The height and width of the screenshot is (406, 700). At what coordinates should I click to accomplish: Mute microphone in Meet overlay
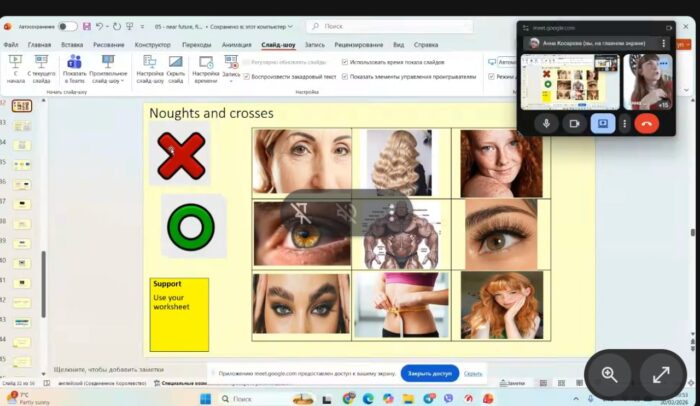[546, 123]
